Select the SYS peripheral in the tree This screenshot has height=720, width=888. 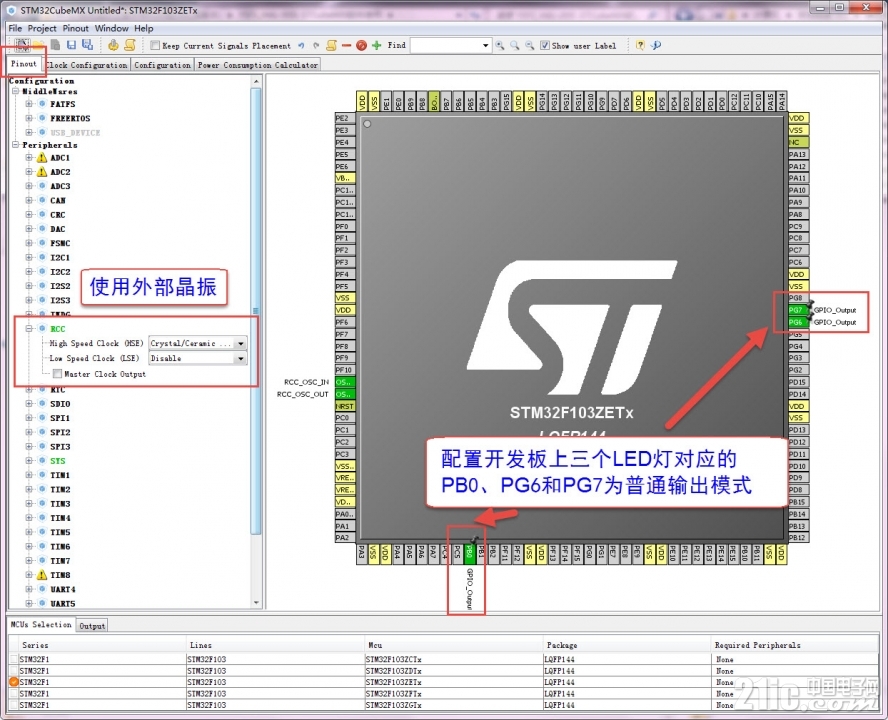(x=58, y=461)
